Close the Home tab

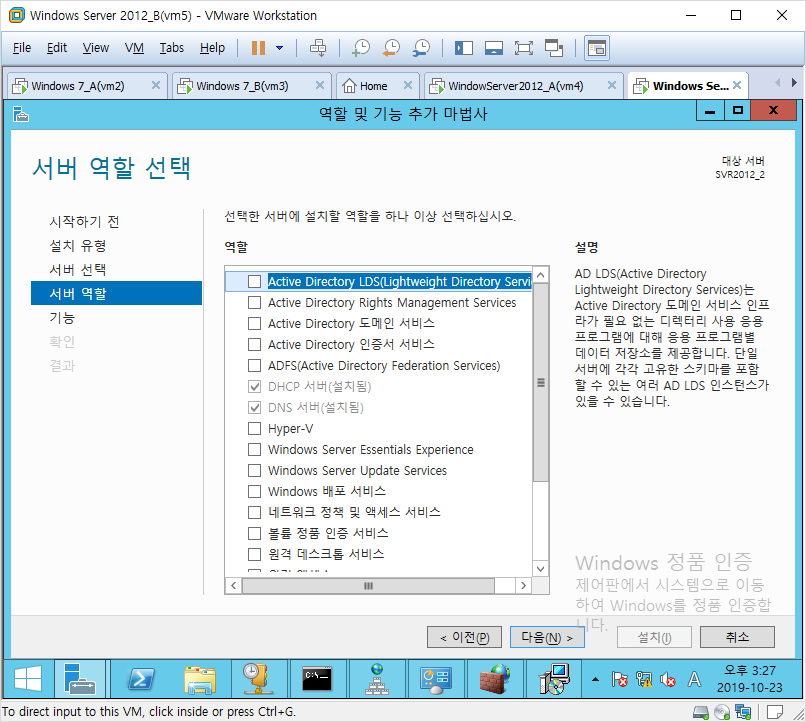(408, 85)
